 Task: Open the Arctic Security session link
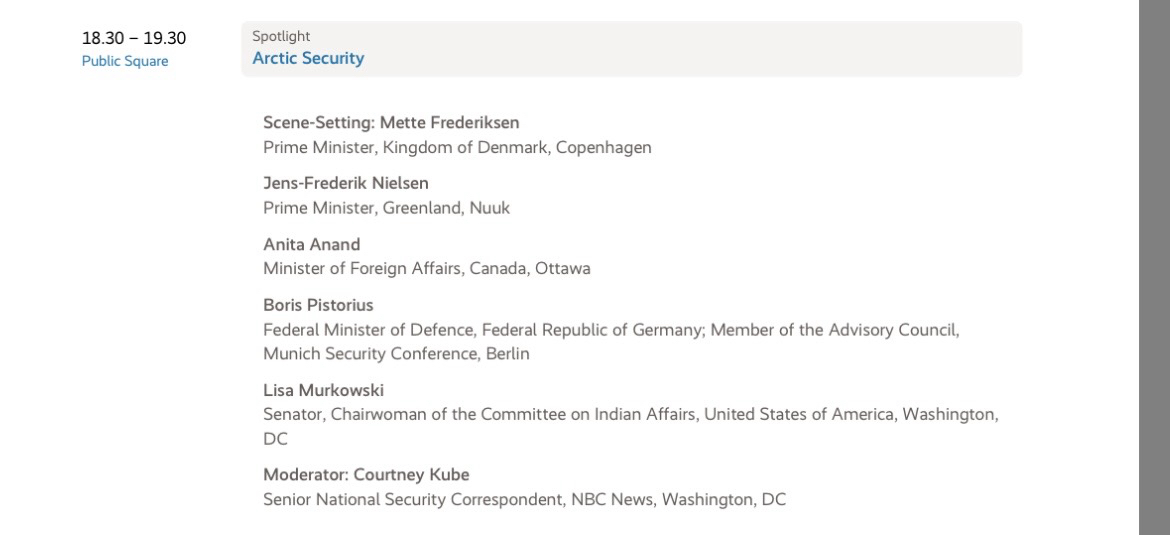coord(308,58)
